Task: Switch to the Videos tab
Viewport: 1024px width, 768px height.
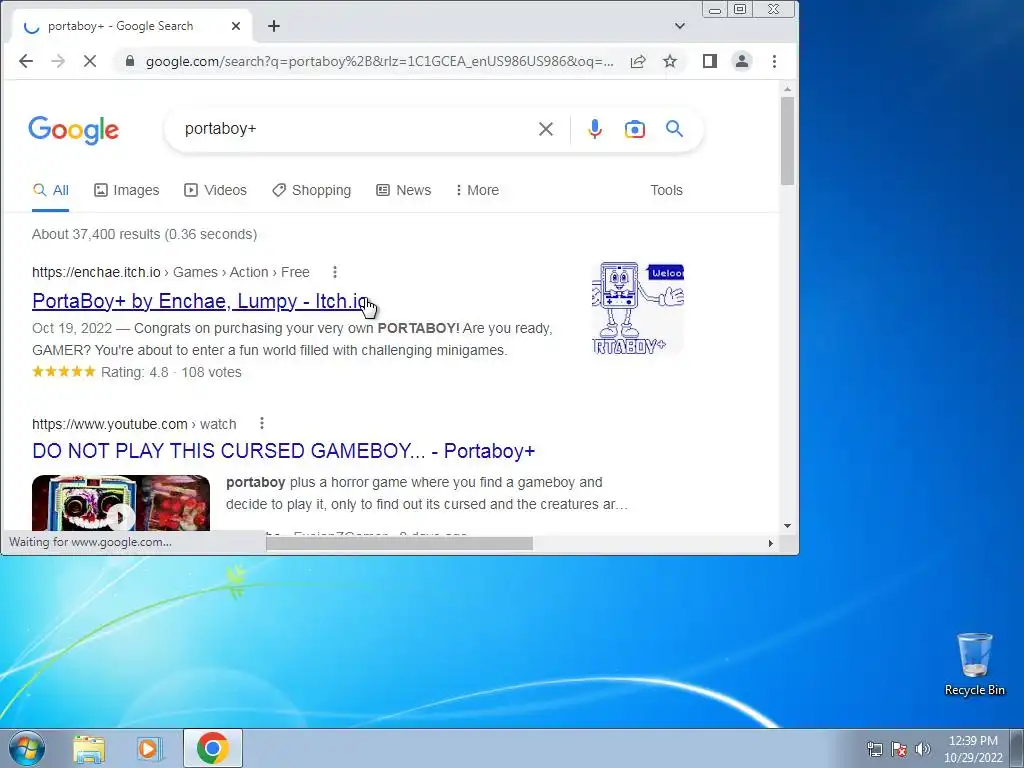Action: click(216, 190)
